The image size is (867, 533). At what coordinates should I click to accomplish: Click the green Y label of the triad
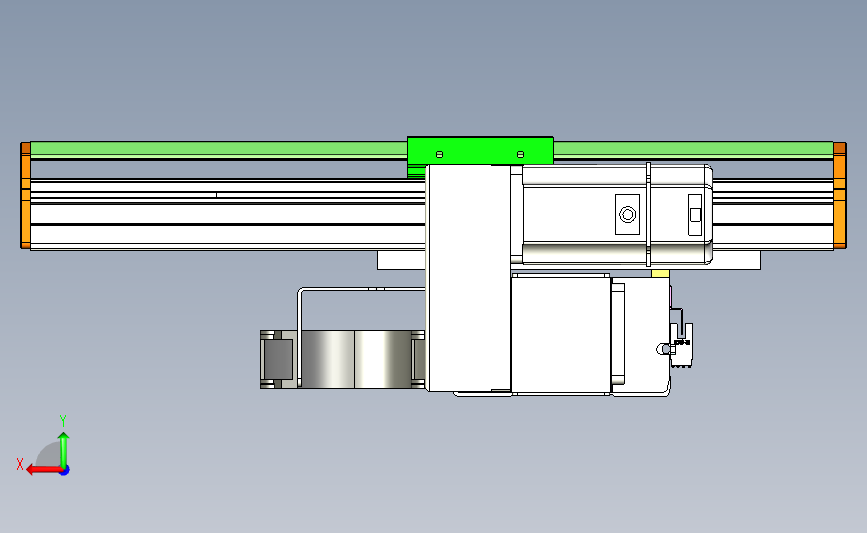point(62,421)
